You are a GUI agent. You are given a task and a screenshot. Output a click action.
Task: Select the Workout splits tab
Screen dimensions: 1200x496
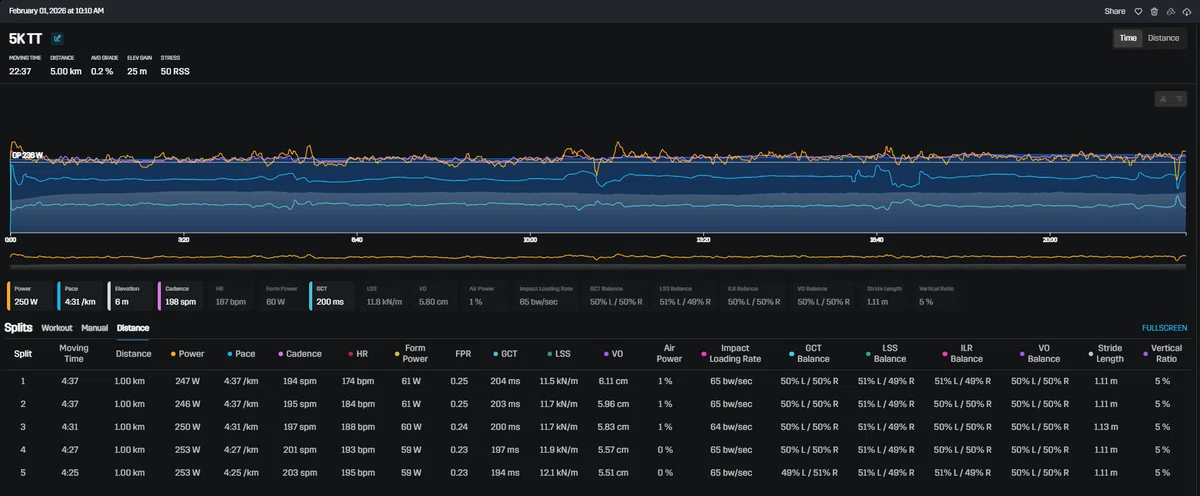pyautogui.click(x=57, y=327)
